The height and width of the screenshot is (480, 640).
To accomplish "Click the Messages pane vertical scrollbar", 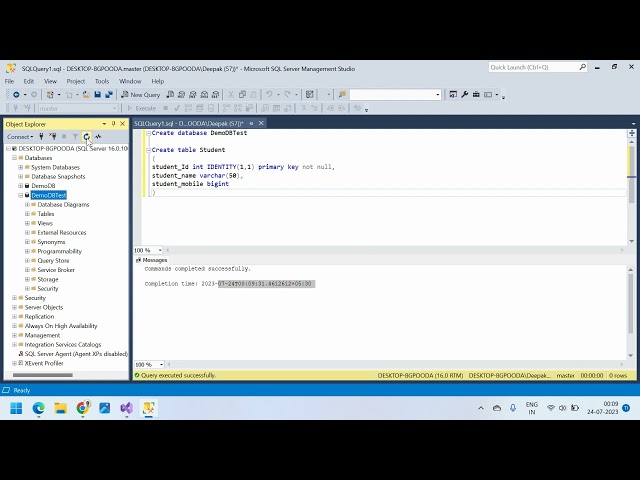I will [x=631, y=311].
